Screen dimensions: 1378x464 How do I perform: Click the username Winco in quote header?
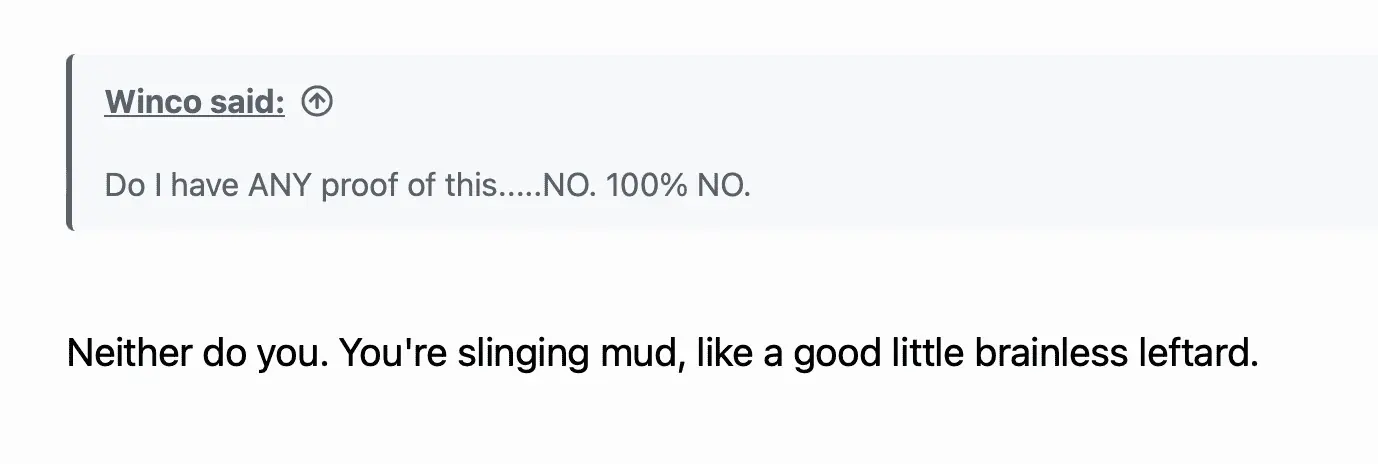152,102
